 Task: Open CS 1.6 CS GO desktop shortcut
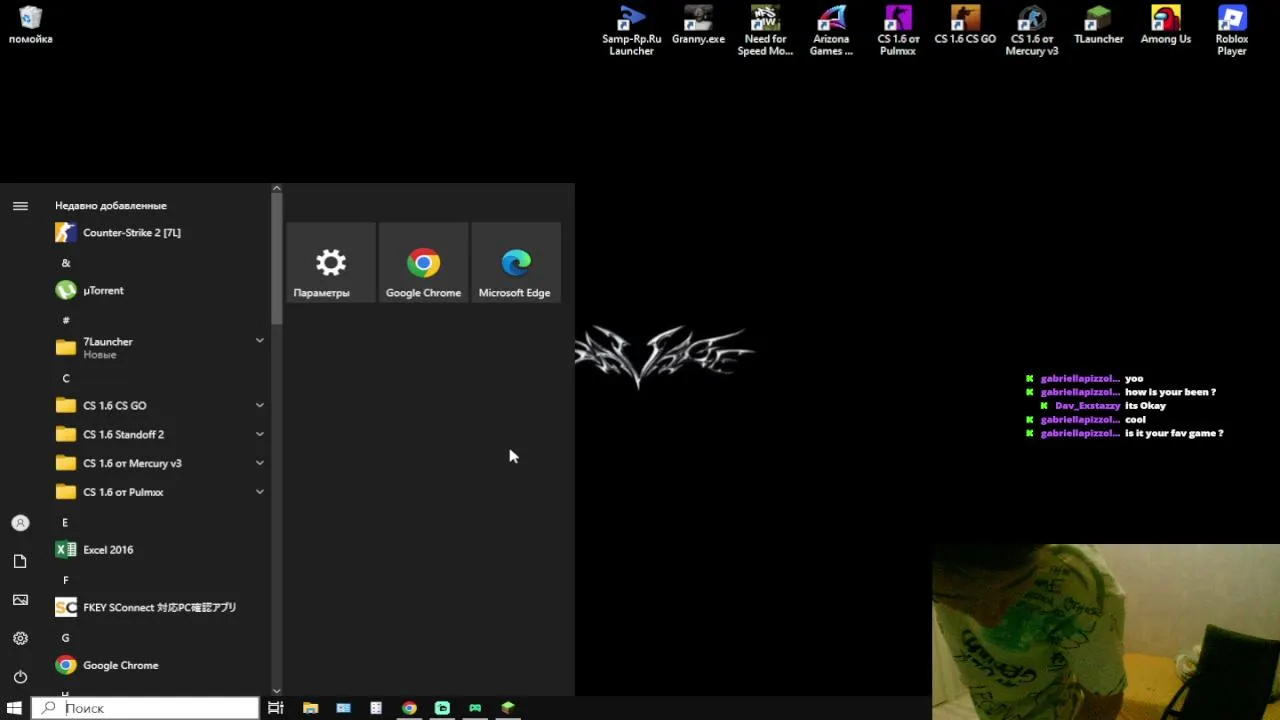click(x=965, y=26)
